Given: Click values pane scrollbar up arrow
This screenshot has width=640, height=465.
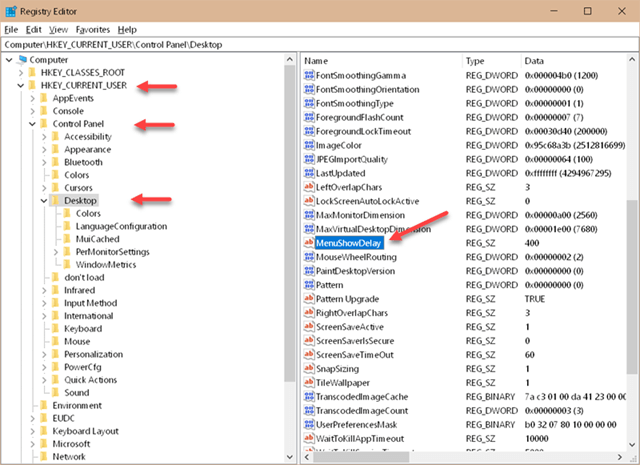Looking at the screenshot, I should point(632,60).
